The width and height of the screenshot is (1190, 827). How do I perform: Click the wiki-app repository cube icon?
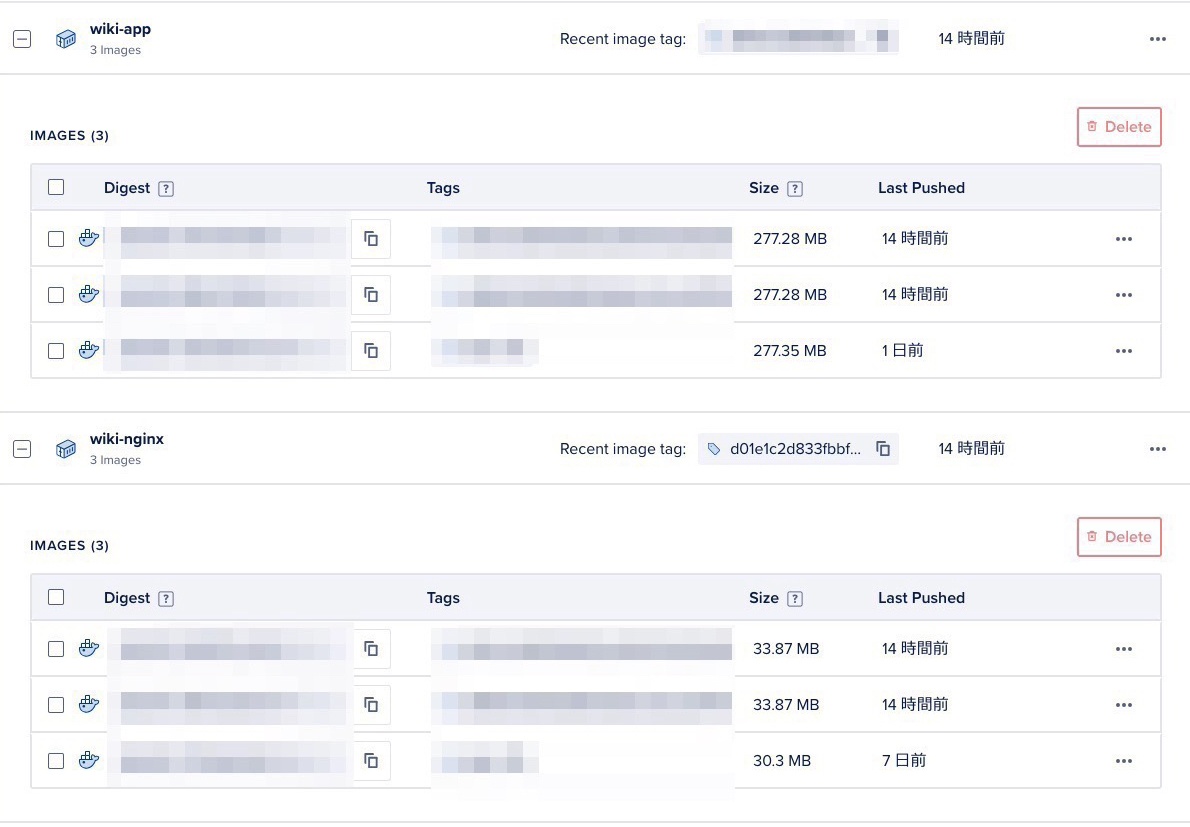66,39
